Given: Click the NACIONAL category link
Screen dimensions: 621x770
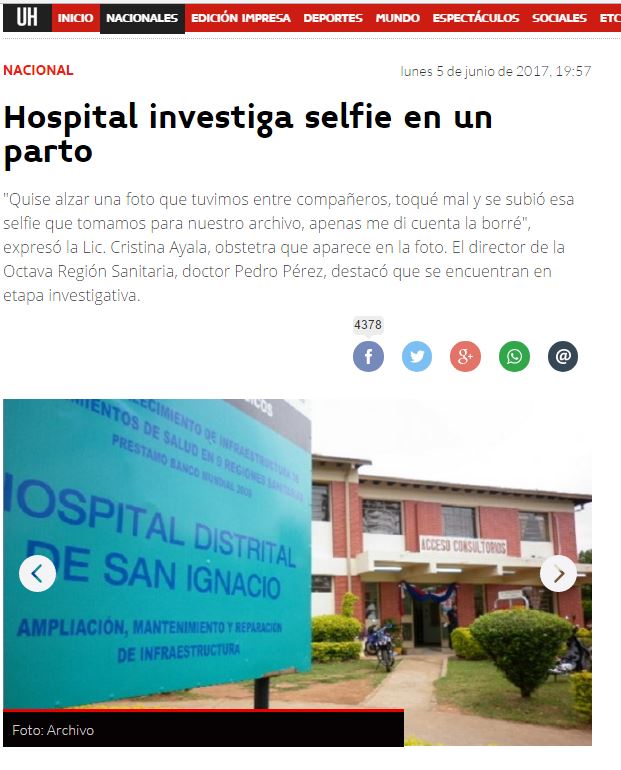Looking at the screenshot, I should point(38,70).
